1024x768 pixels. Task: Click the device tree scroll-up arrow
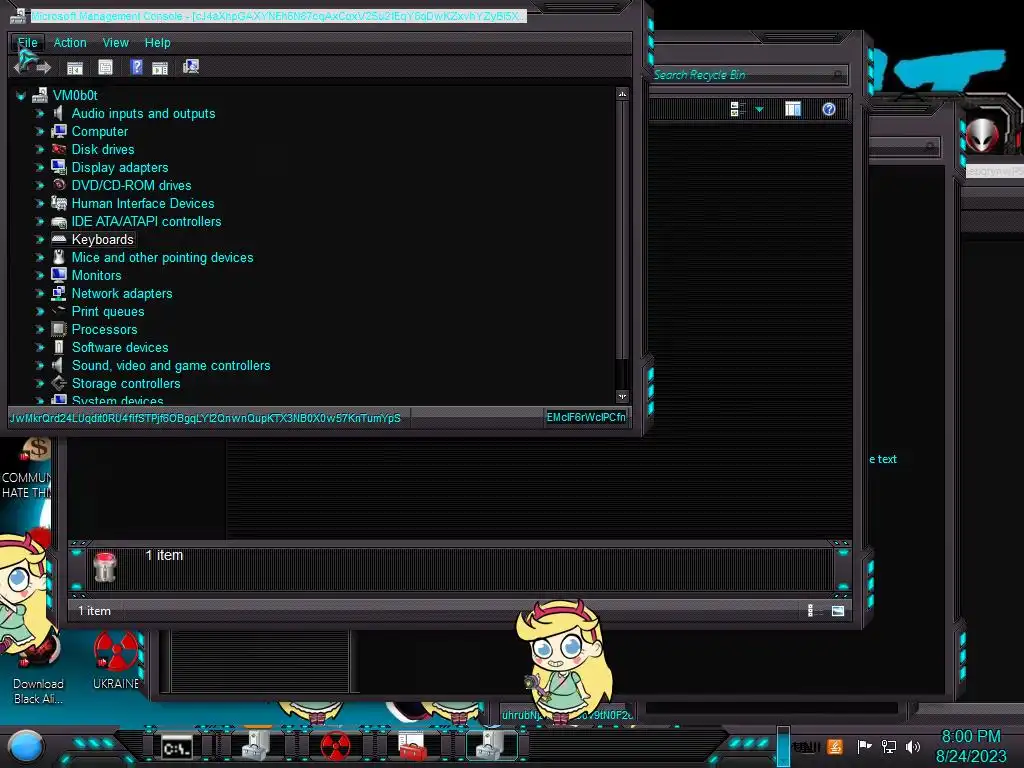(x=622, y=94)
